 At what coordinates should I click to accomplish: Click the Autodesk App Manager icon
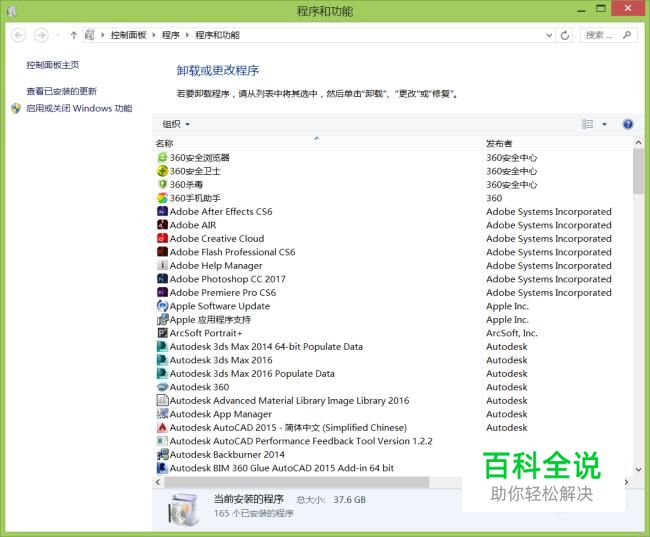(162, 414)
